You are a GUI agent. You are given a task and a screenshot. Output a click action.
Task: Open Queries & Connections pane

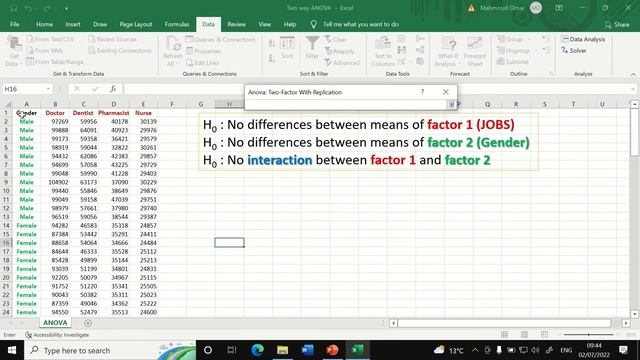220,40
